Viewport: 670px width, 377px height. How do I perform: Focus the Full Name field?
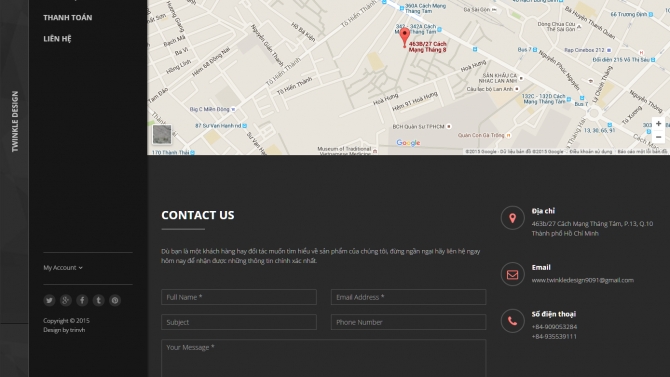coord(239,297)
